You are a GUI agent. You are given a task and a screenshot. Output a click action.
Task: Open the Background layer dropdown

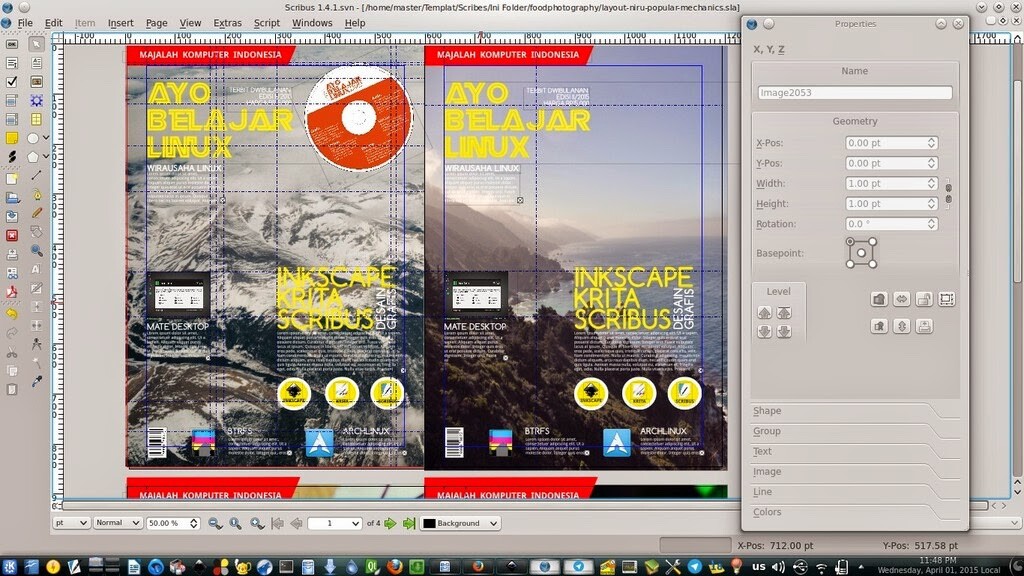pos(460,522)
